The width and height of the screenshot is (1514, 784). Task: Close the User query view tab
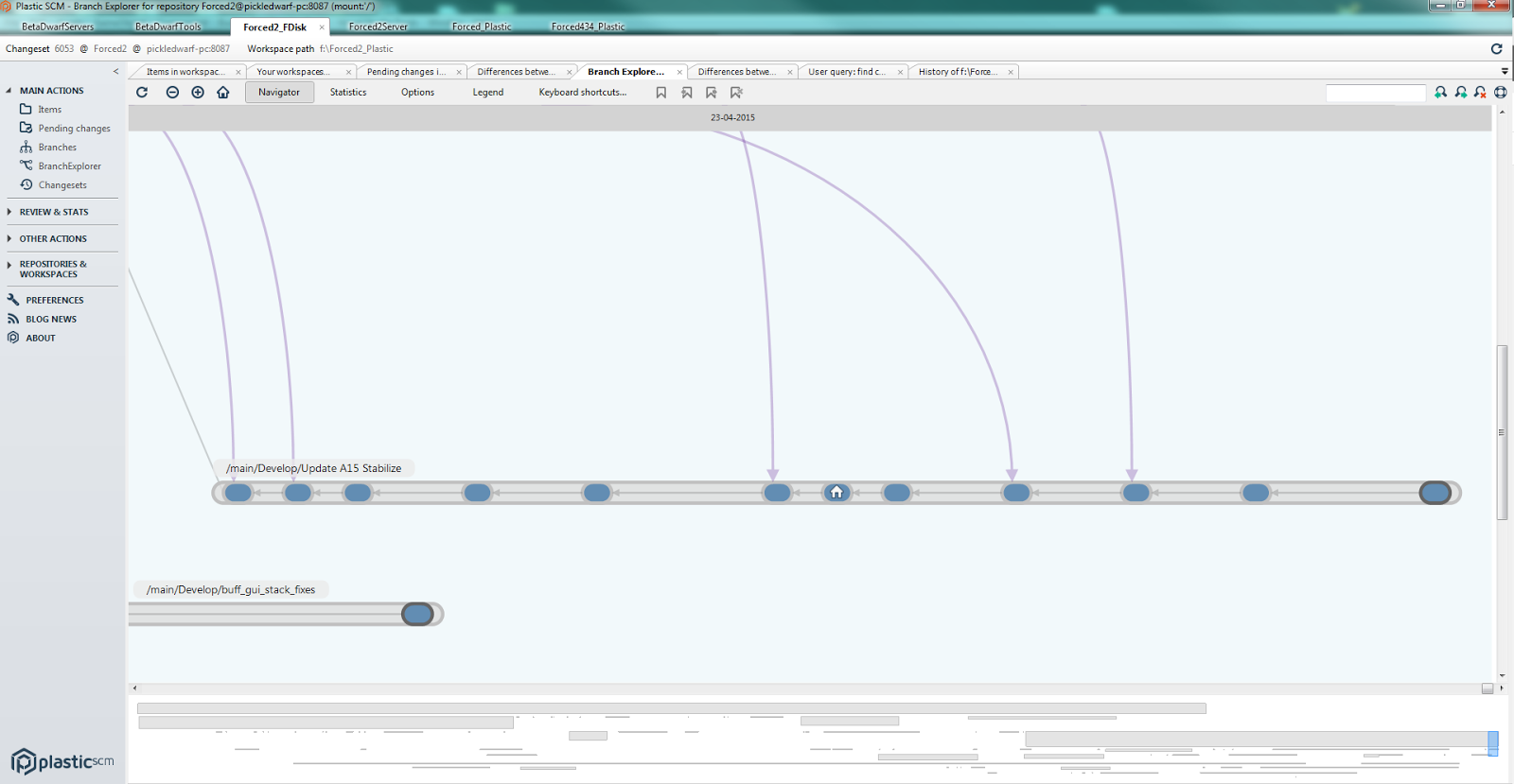tap(900, 72)
